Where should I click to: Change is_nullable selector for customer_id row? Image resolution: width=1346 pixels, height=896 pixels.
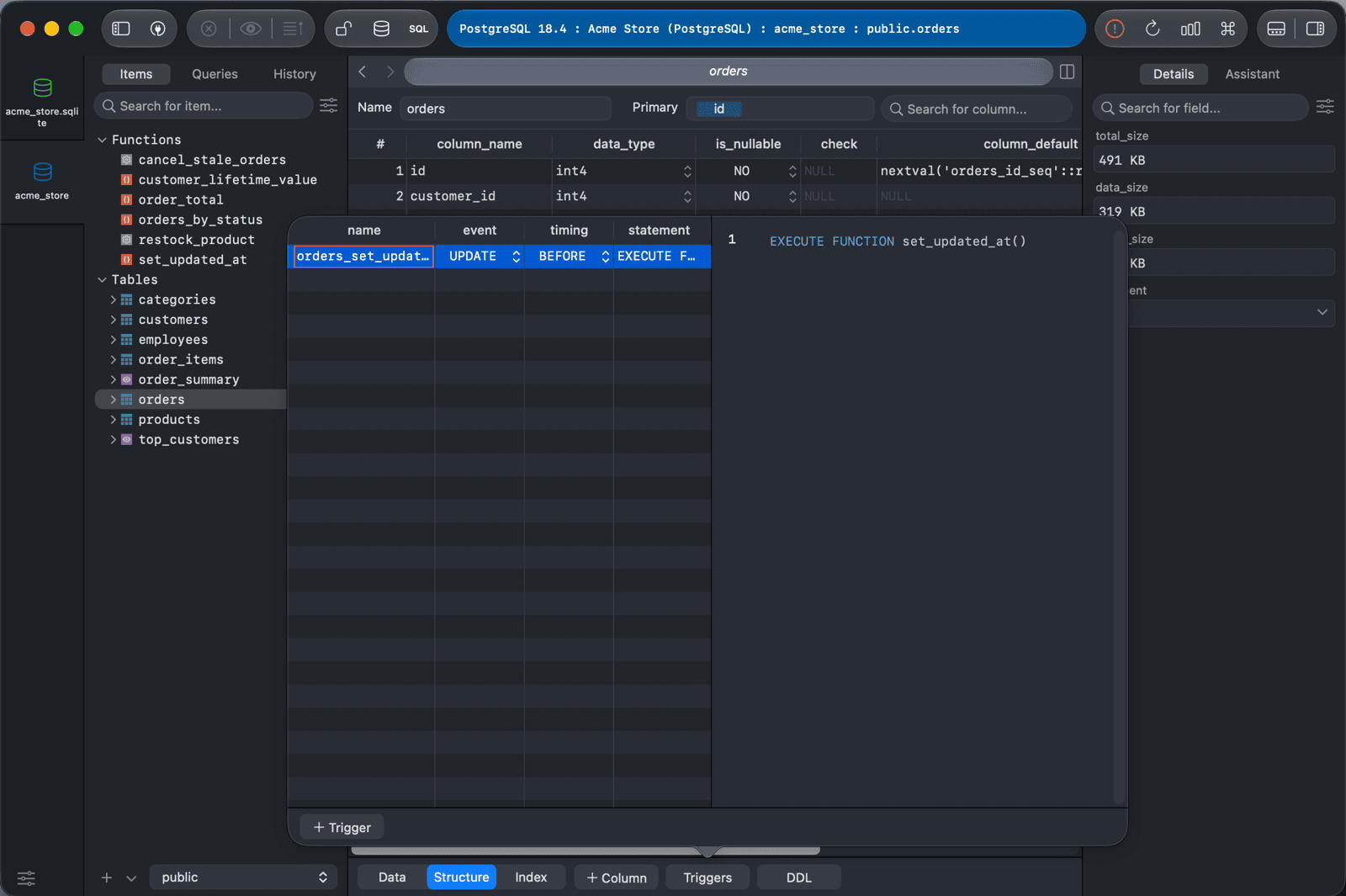(792, 196)
